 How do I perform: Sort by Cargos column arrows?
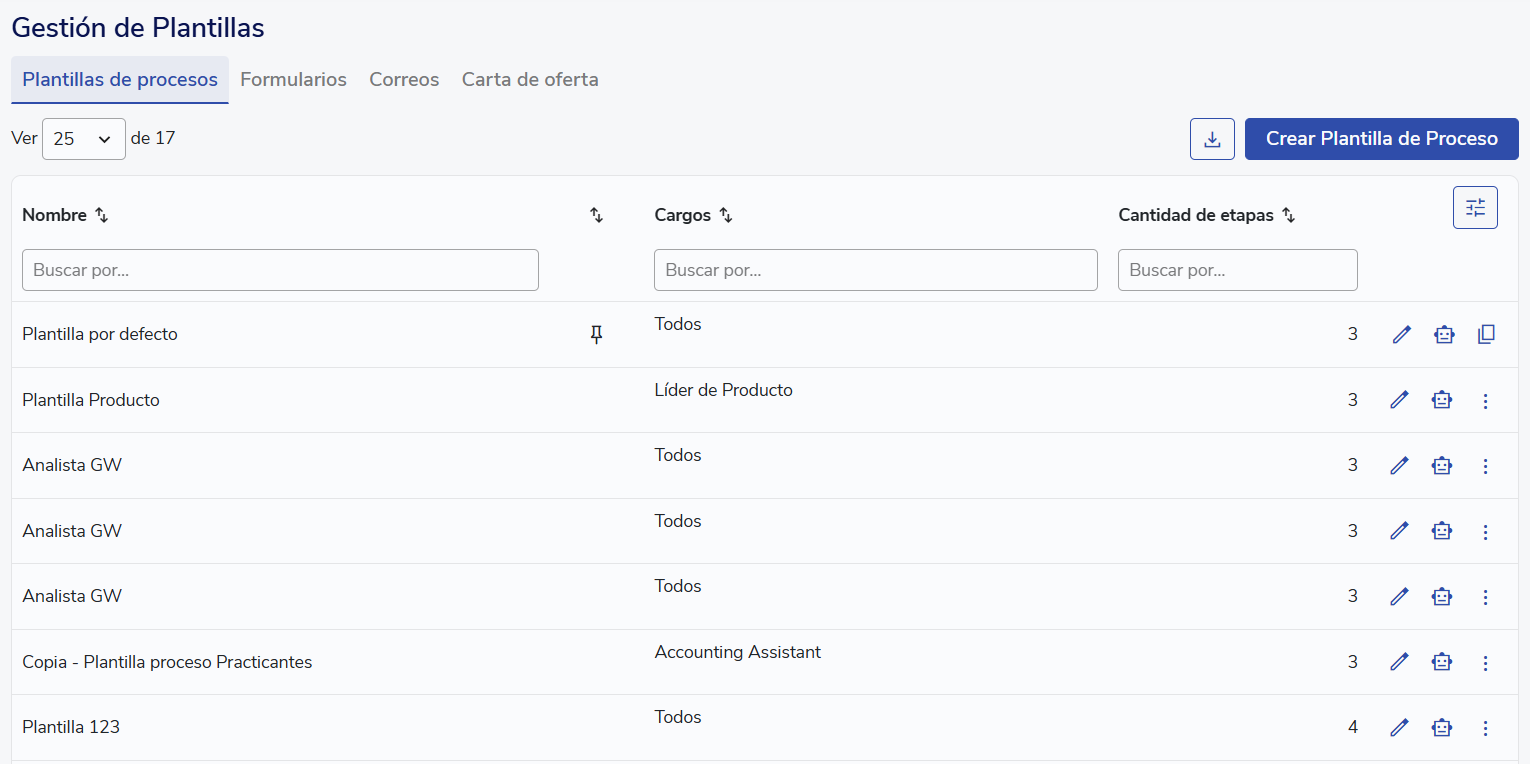click(x=726, y=215)
